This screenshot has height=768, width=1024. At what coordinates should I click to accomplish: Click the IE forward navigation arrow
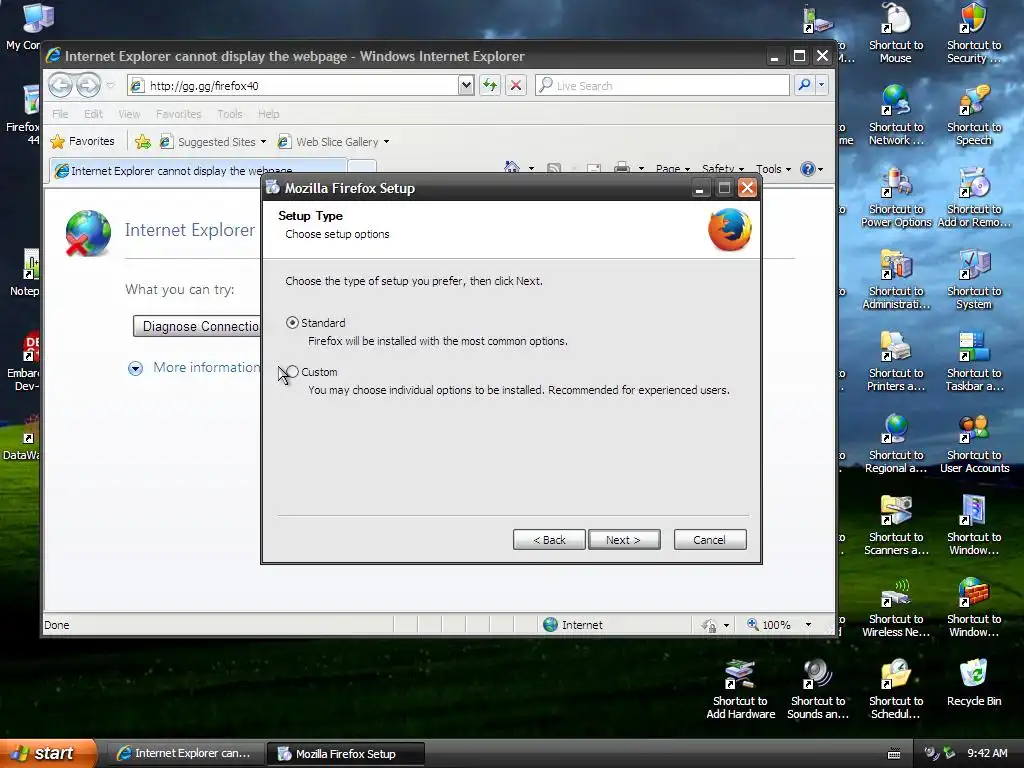[x=88, y=85]
